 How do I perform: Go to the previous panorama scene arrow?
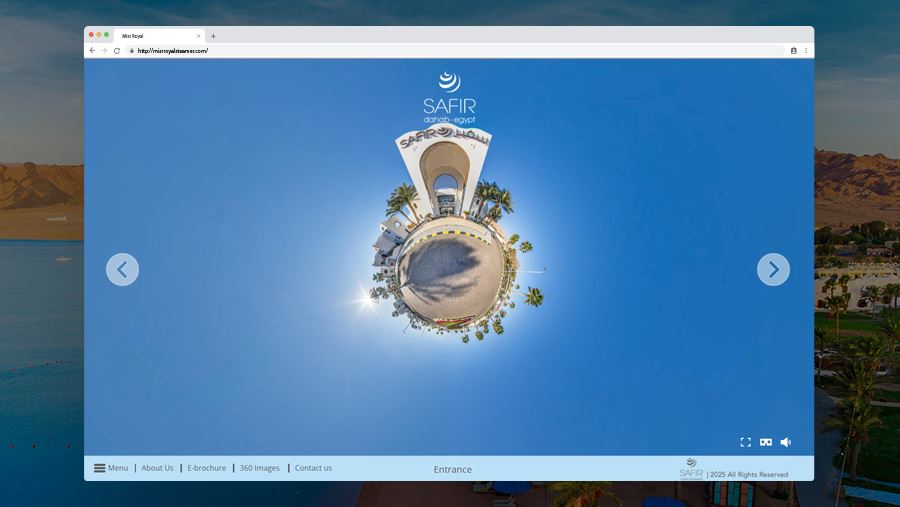(122, 269)
